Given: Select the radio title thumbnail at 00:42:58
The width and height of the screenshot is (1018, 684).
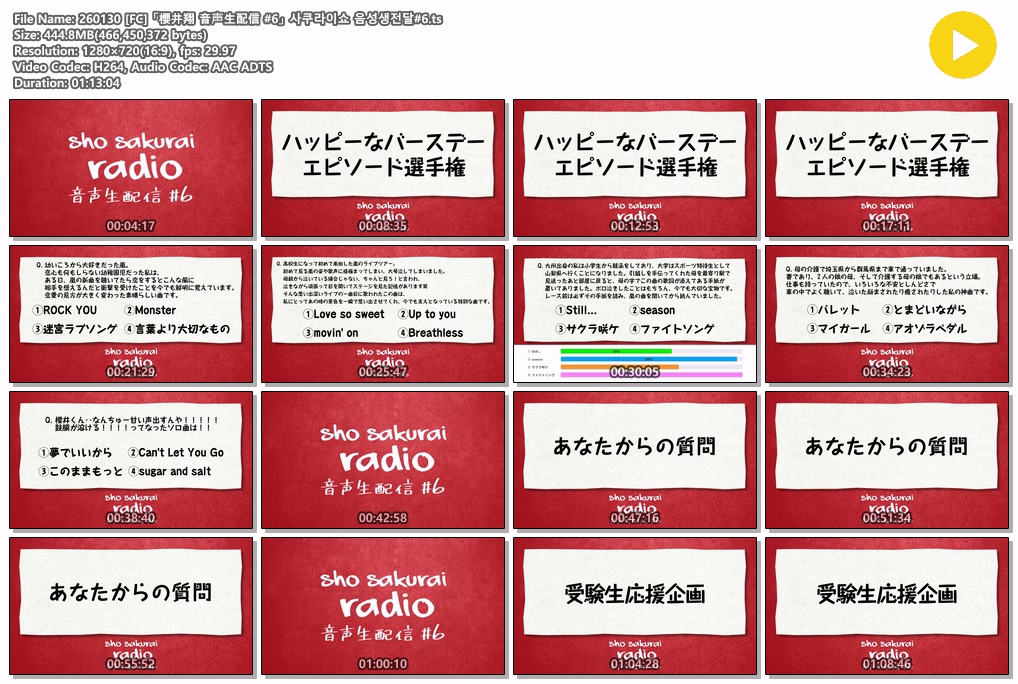Looking at the screenshot, I should [x=383, y=459].
